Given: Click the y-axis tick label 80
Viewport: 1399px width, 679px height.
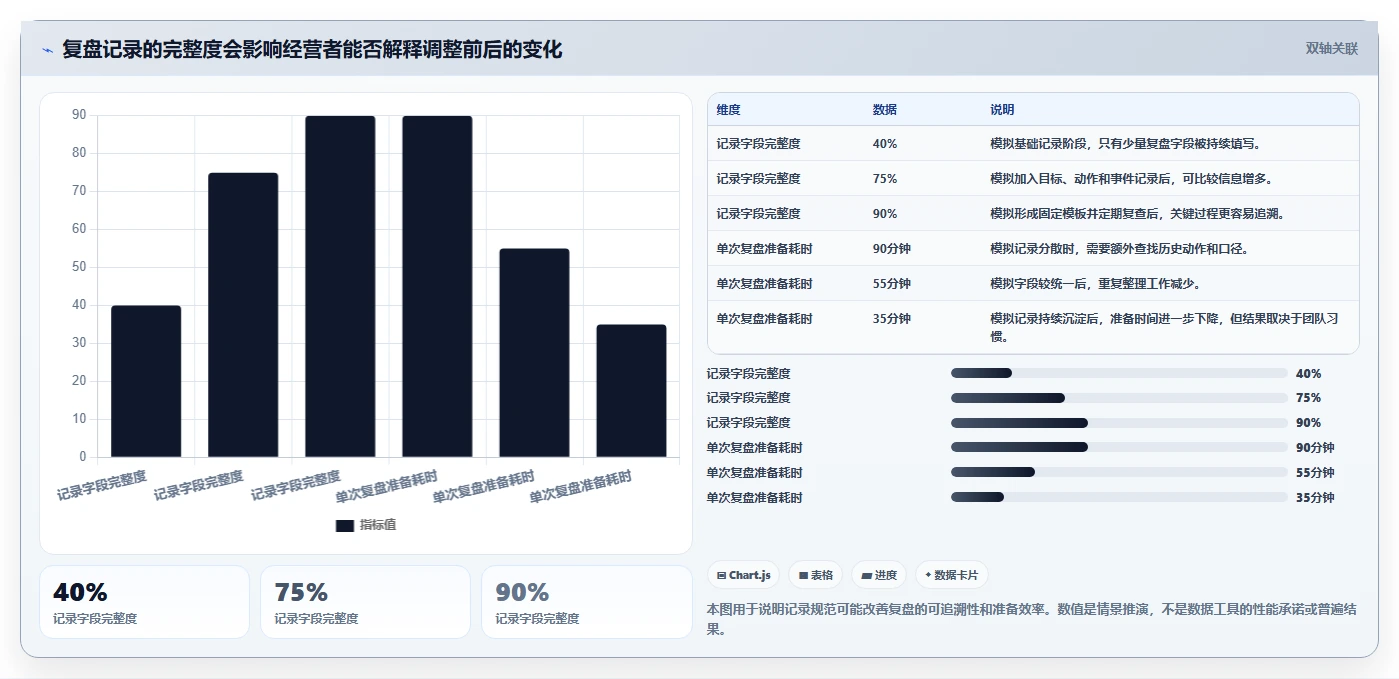Looking at the screenshot, I should 79,153.
